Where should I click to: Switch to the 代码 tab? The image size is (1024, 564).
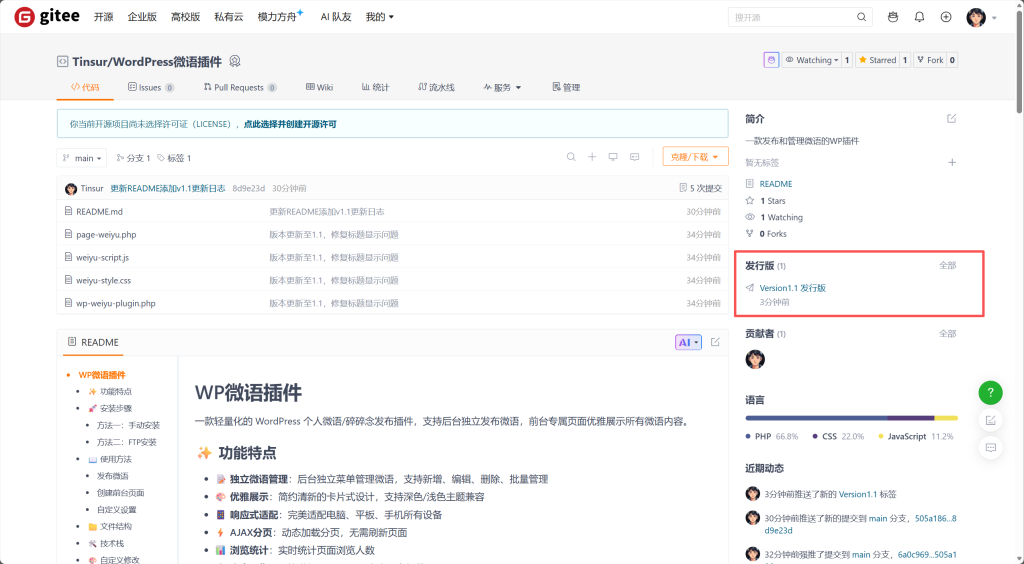pyautogui.click(x=85, y=87)
